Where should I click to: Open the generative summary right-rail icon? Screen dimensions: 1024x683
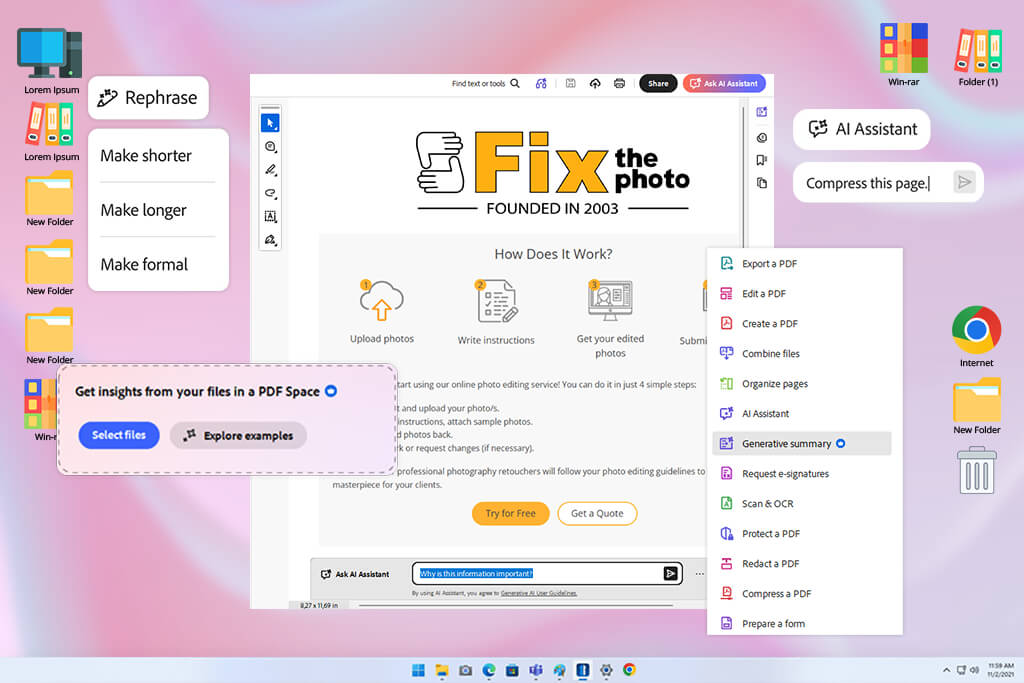[761, 112]
